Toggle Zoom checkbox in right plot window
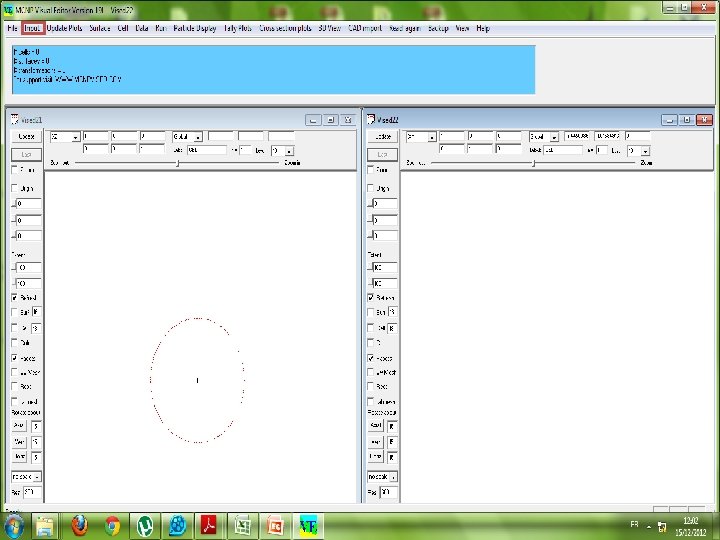 coord(371,169)
